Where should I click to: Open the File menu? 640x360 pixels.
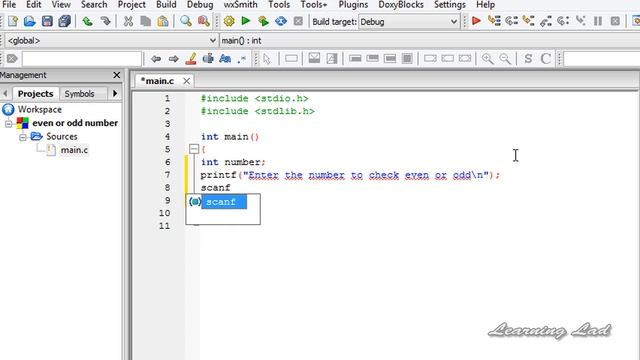(9, 5)
